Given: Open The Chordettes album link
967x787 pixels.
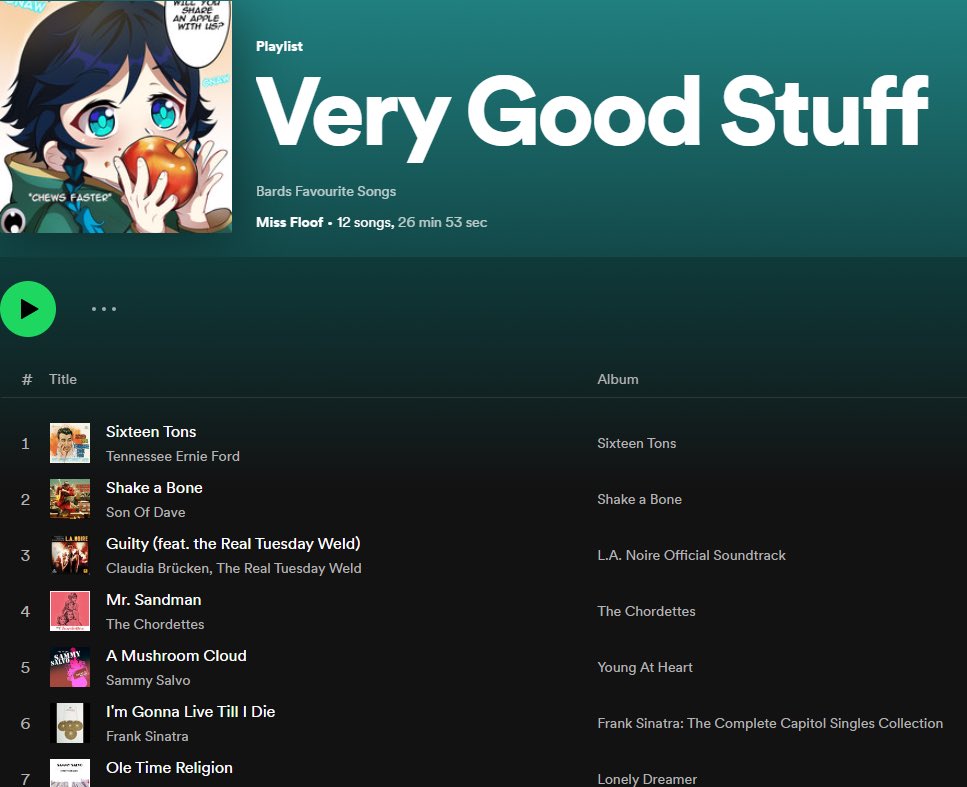Looking at the screenshot, I should (x=646, y=612).
